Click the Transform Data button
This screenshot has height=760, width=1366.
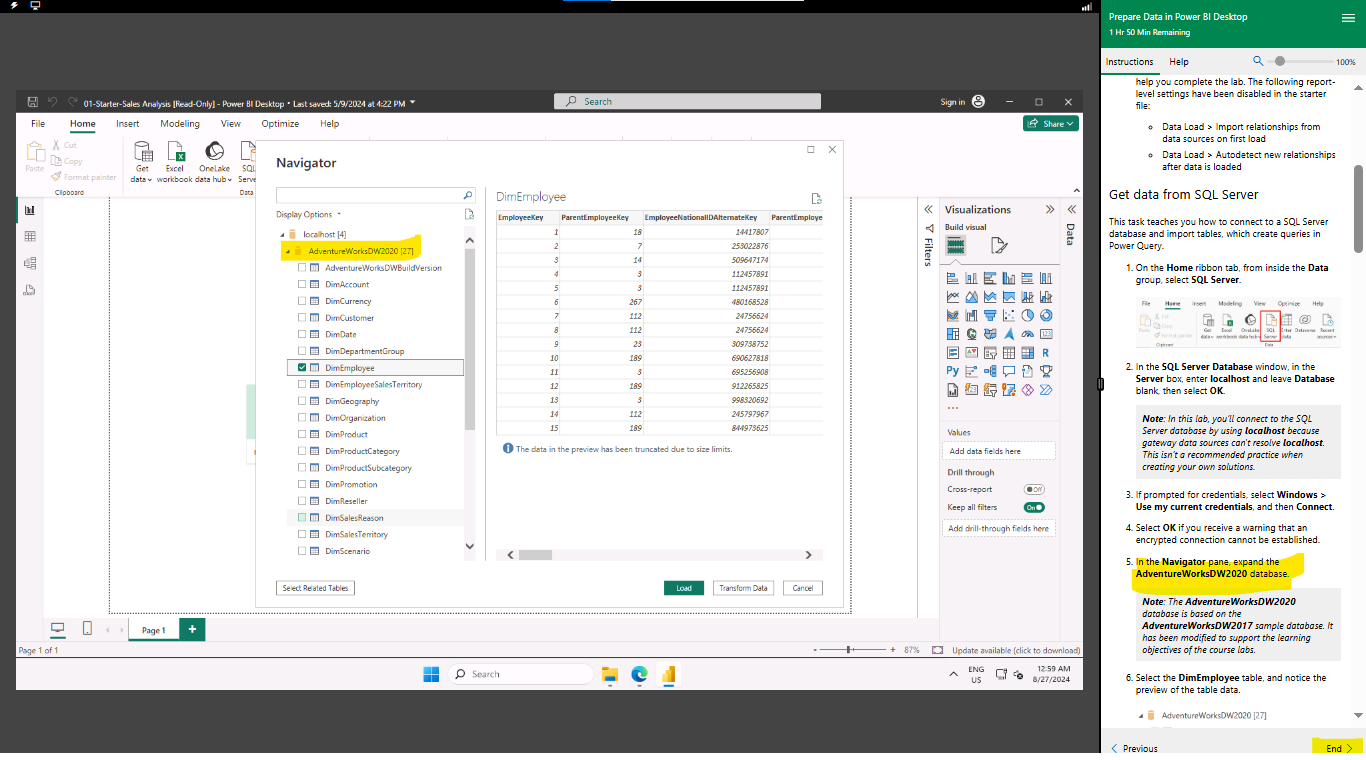tap(744, 588)
